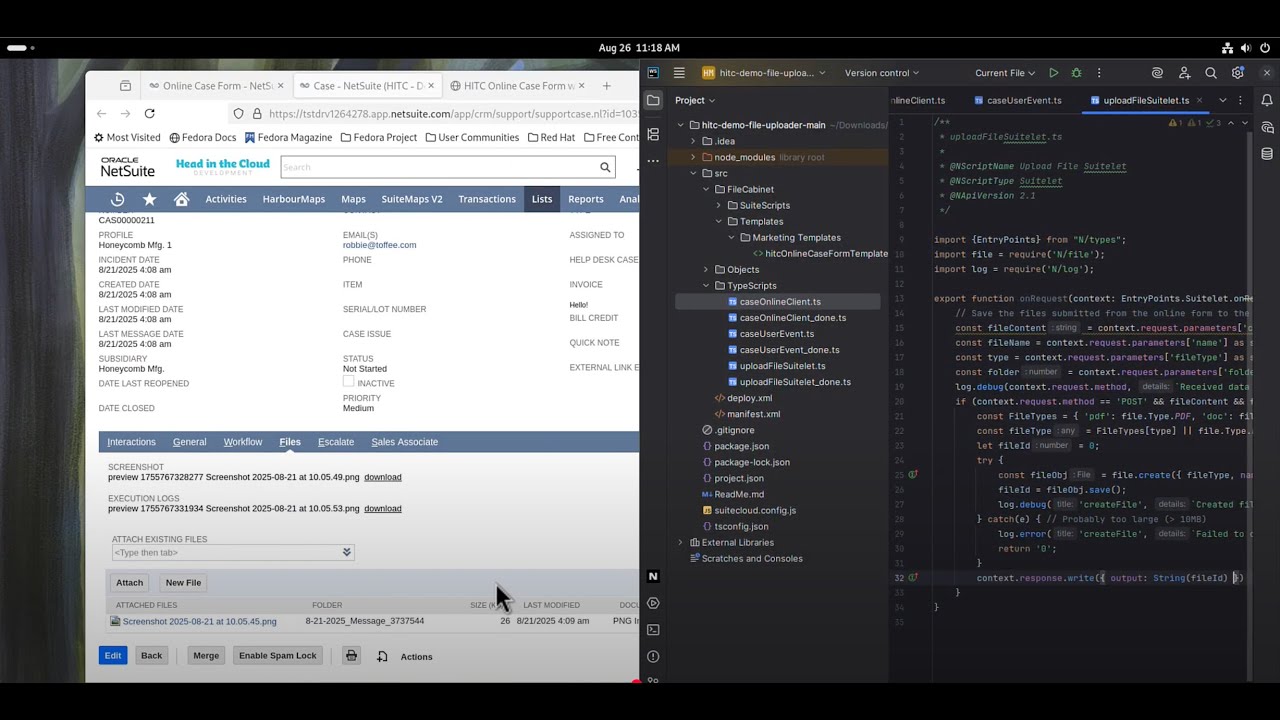1280x720 pixels.
Task: Open the Project tool window folder icon
Action: point(653,100)
